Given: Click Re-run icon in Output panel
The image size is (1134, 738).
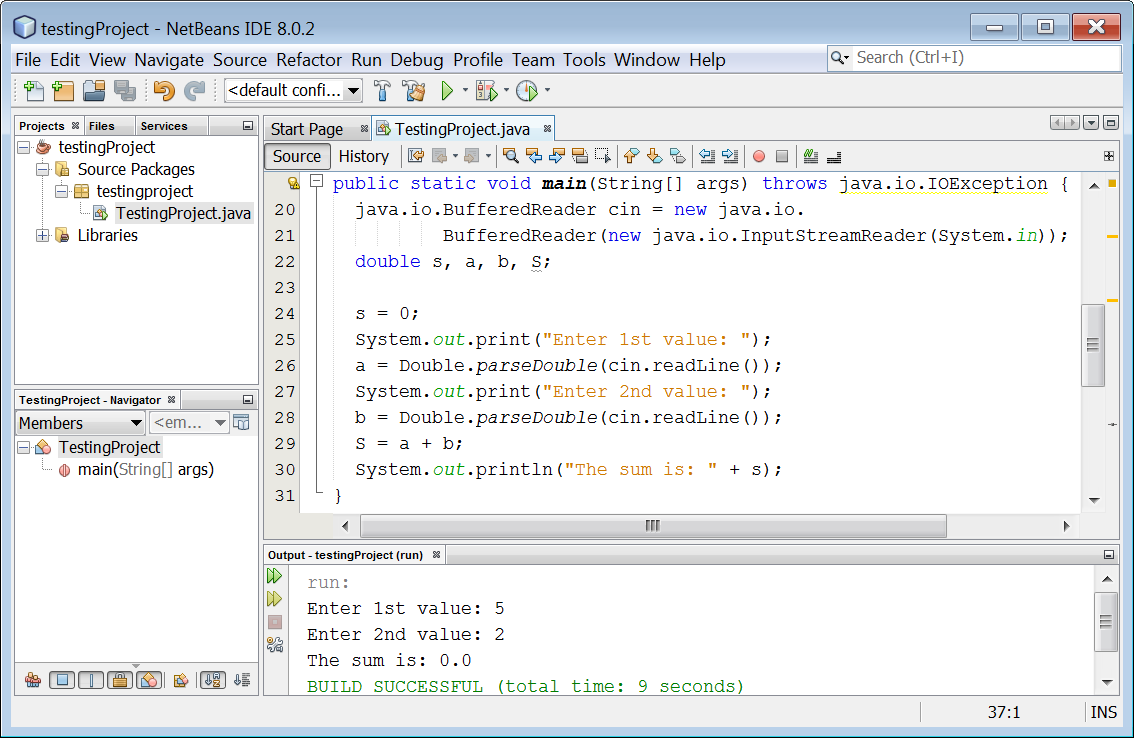Looking at the screenshot, I should pos(275,576).
